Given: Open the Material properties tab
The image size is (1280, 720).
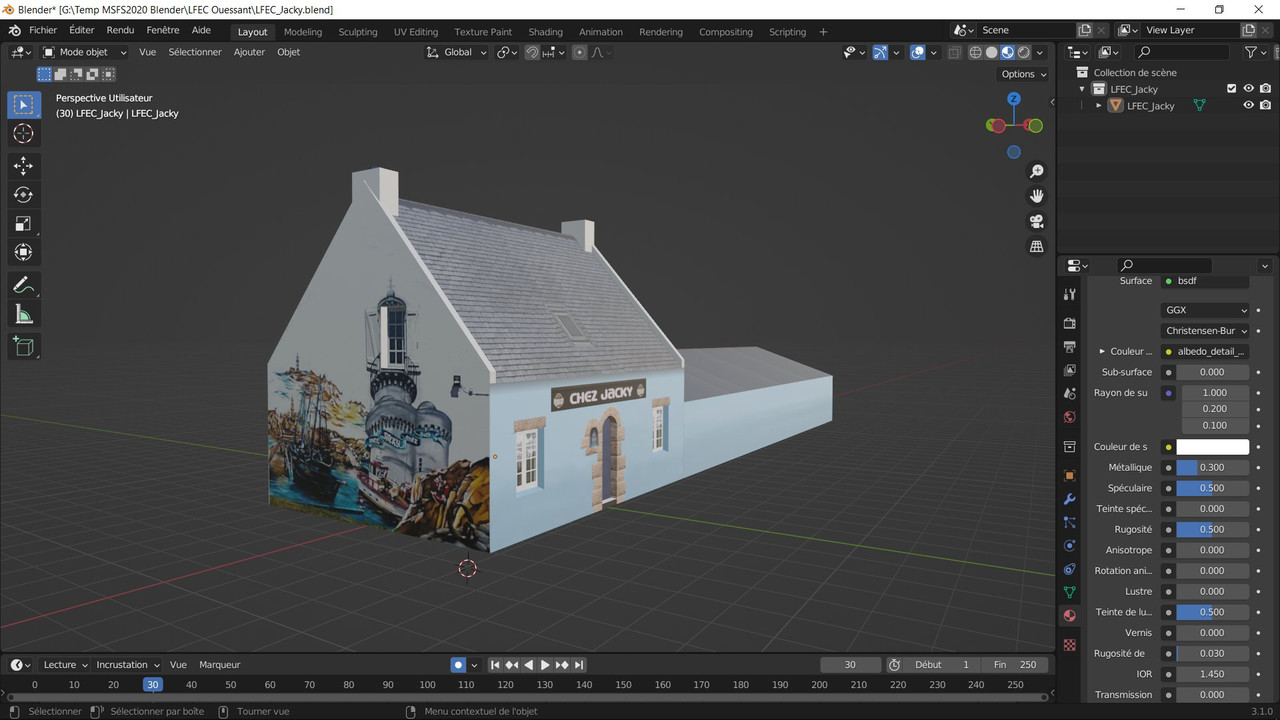Looking at the screenshot, I should 1070,616.
